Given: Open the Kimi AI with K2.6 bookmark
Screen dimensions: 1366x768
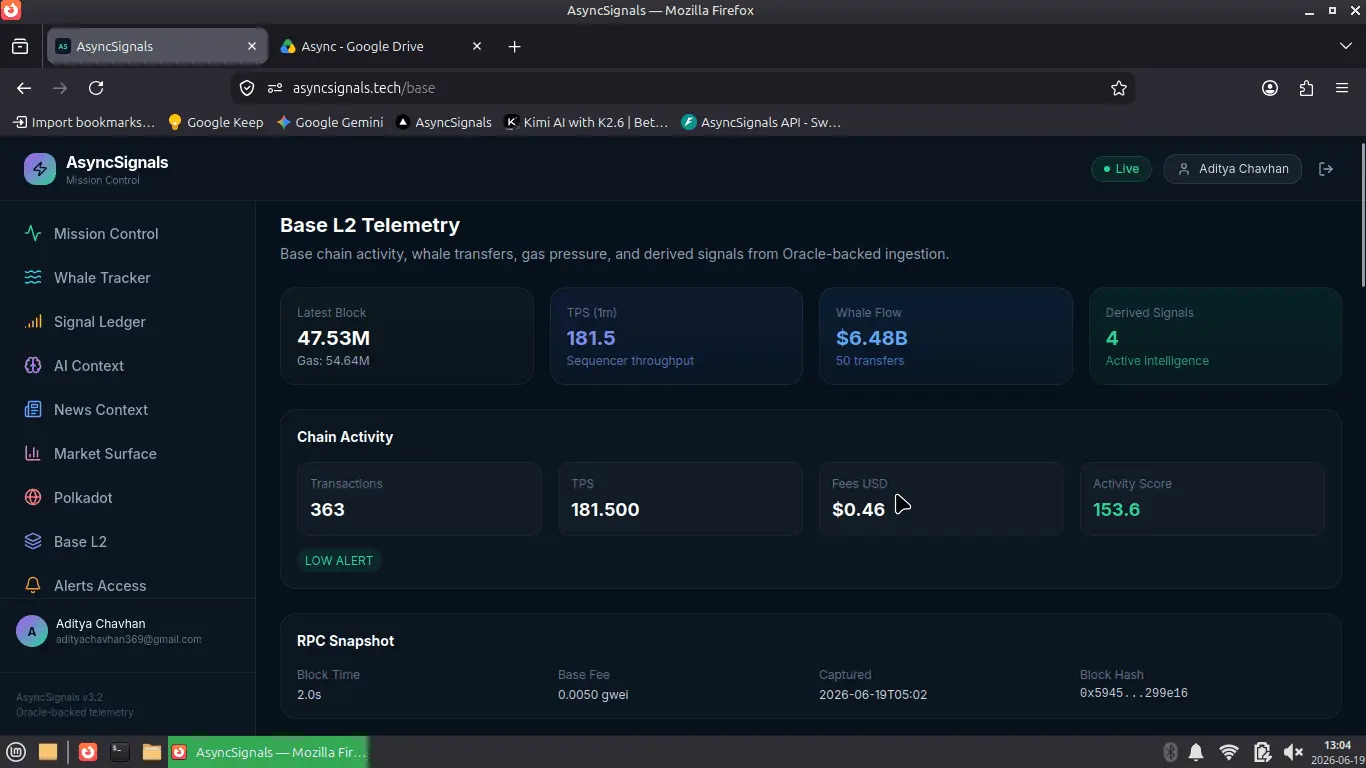Looking at the screenshot, I should 586,122.
